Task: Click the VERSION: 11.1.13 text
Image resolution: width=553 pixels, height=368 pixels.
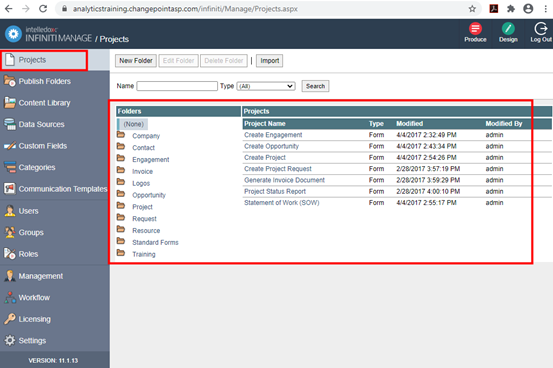Action: pos(53,361)
